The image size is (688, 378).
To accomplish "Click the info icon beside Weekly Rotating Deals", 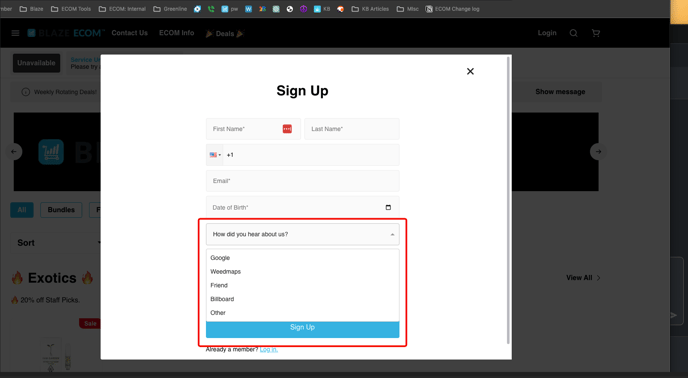I will pos(25,92).
